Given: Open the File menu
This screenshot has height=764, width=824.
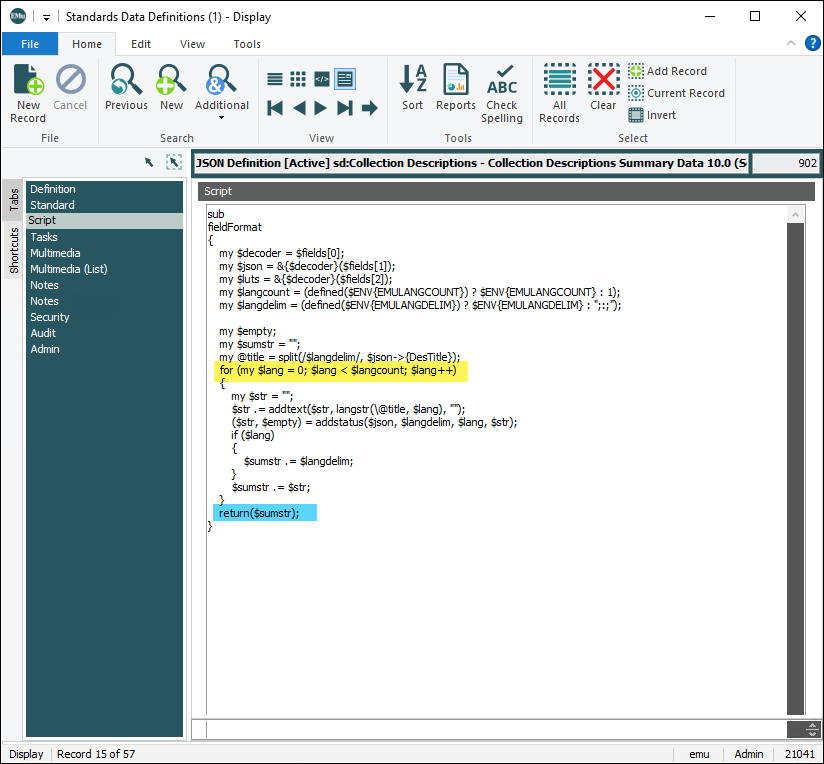Looking at the screenshot, I should [30, 44].
